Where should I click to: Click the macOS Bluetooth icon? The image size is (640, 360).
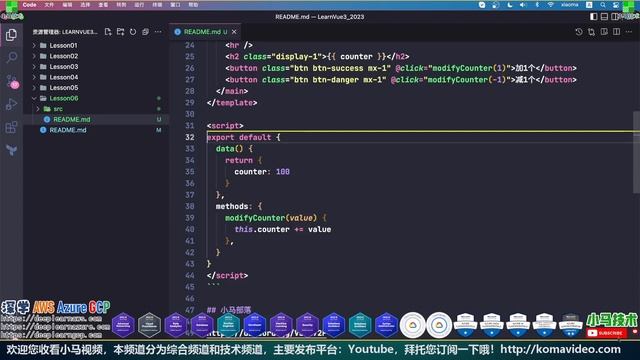tap(537, 5)
